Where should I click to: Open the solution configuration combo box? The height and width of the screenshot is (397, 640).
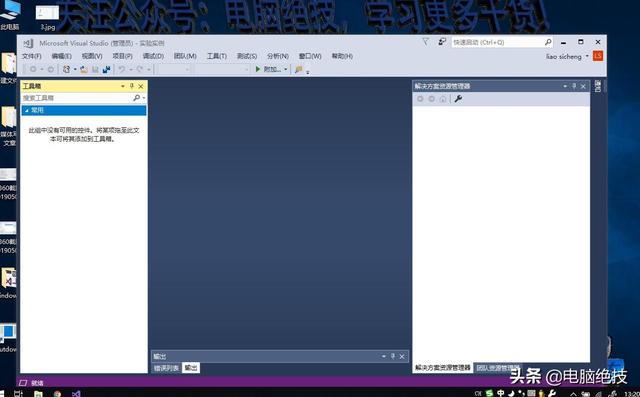[x=173, y=70]
